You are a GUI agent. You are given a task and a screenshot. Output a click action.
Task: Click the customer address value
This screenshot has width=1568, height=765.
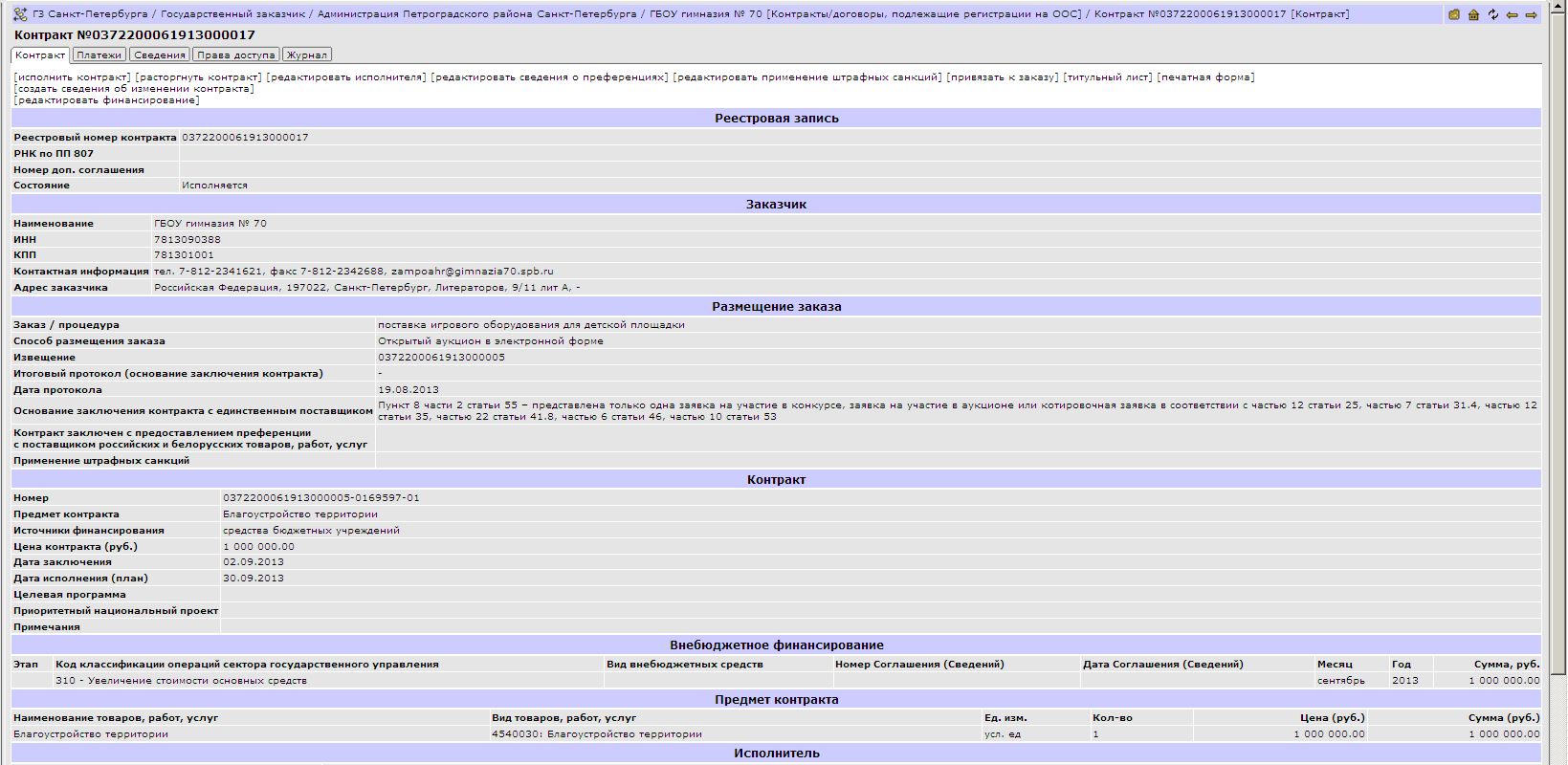[x=366, y=288]
